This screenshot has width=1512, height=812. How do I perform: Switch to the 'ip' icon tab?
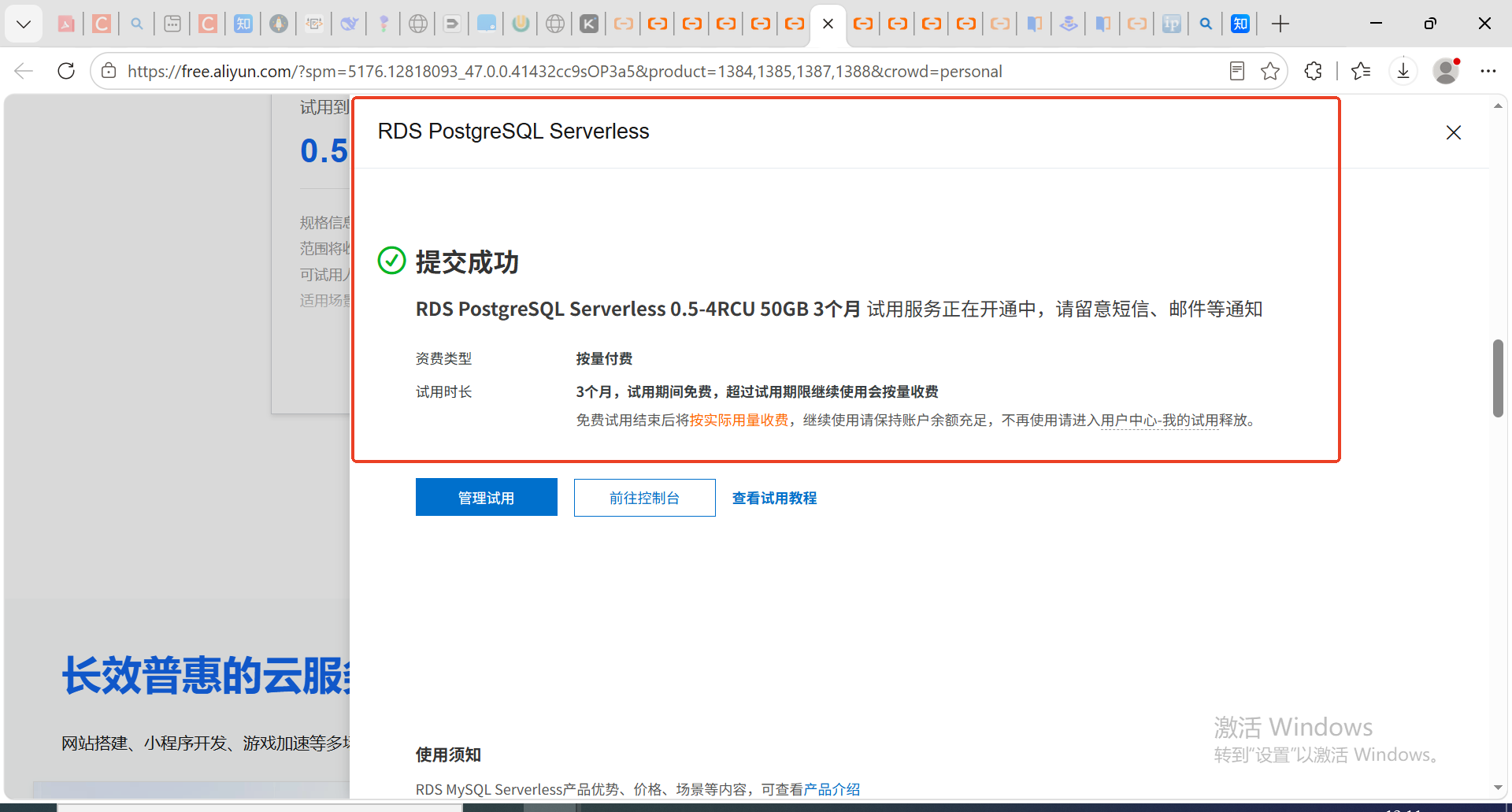1172,24
